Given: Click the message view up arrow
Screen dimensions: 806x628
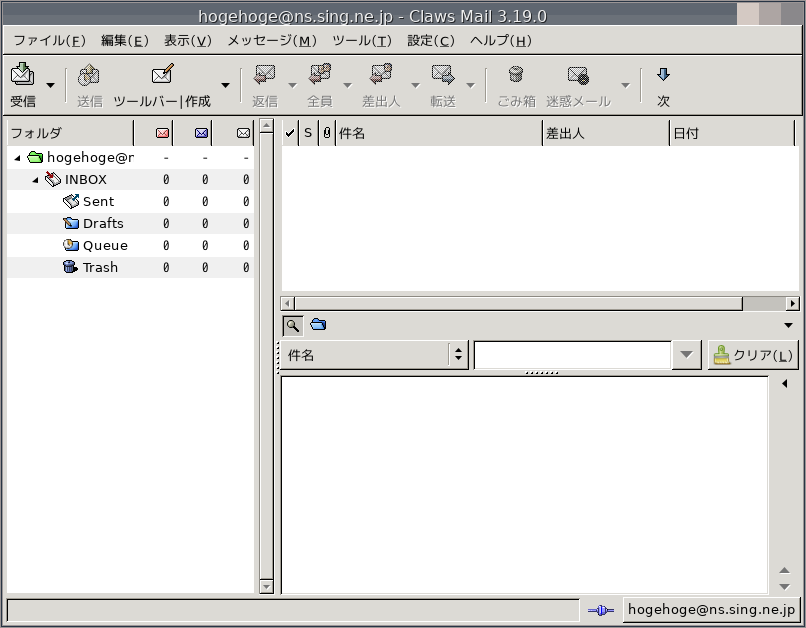Looking at the screenshot, I should click(x=784, y=570).
